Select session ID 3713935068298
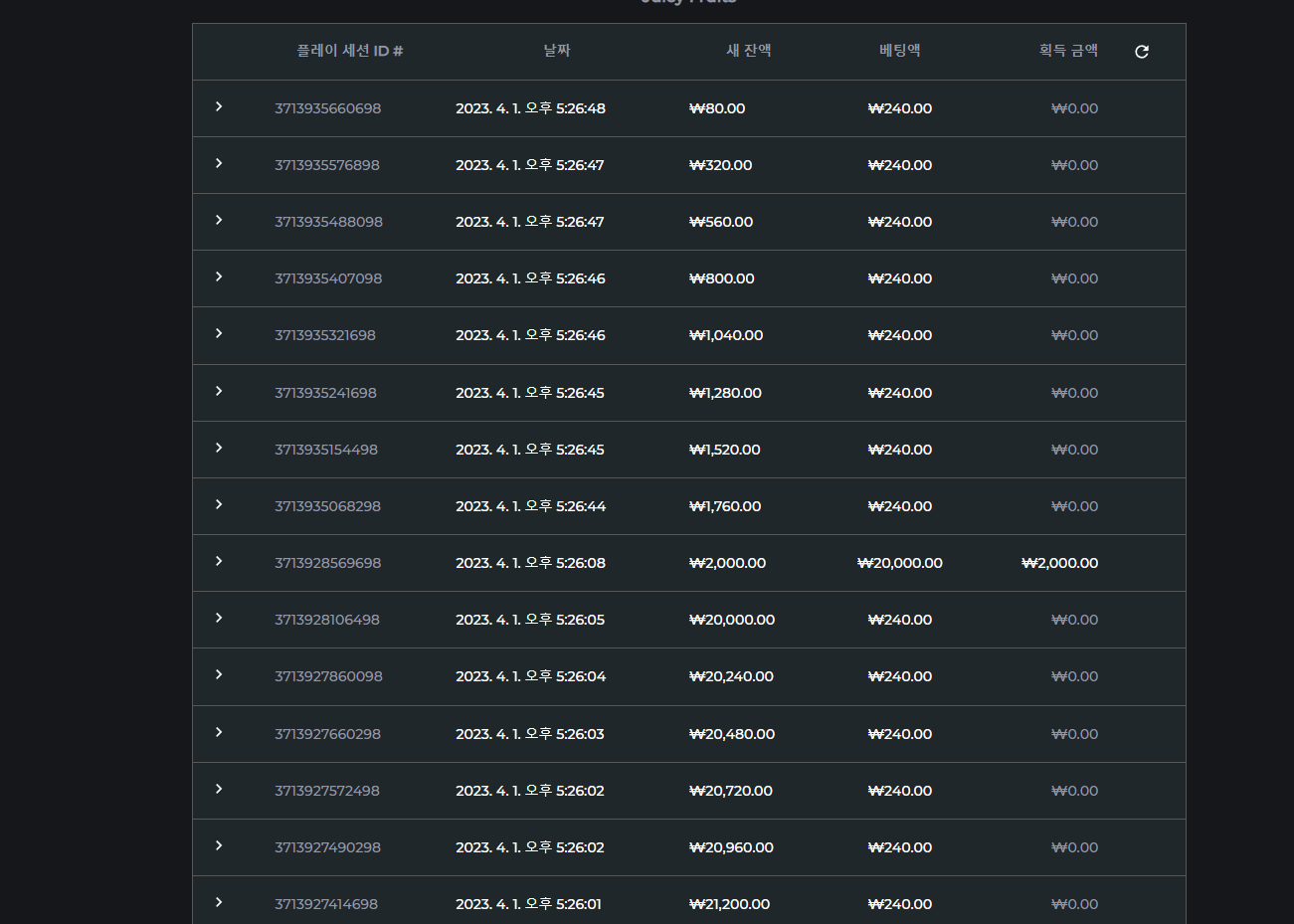The image size is (1294, 924). [x=327, y=506]
